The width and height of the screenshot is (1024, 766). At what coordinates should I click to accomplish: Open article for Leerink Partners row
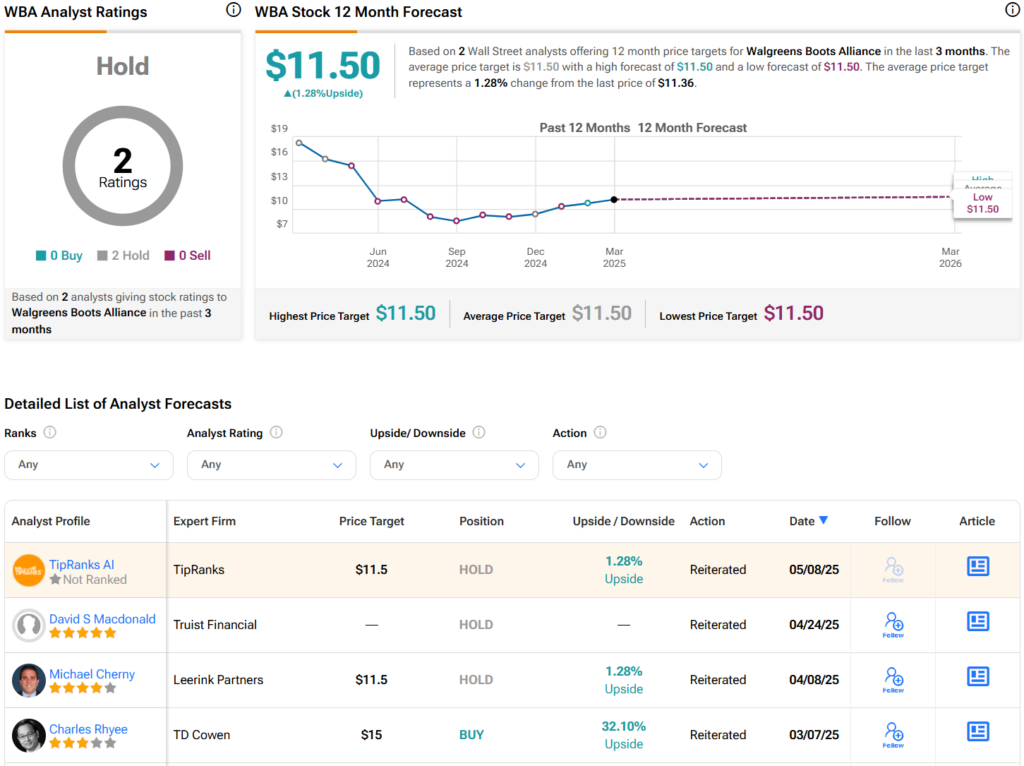coord(978,676)
